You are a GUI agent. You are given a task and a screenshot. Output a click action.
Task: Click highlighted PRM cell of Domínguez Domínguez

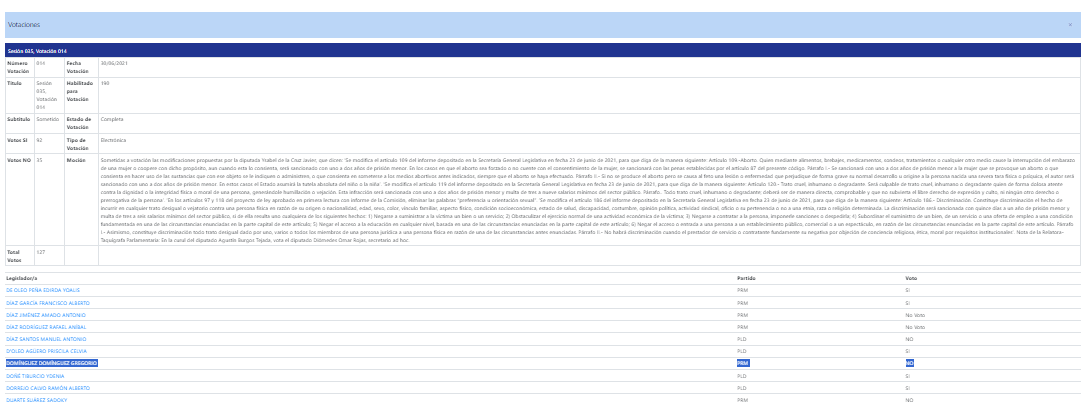tap(743, 363)
